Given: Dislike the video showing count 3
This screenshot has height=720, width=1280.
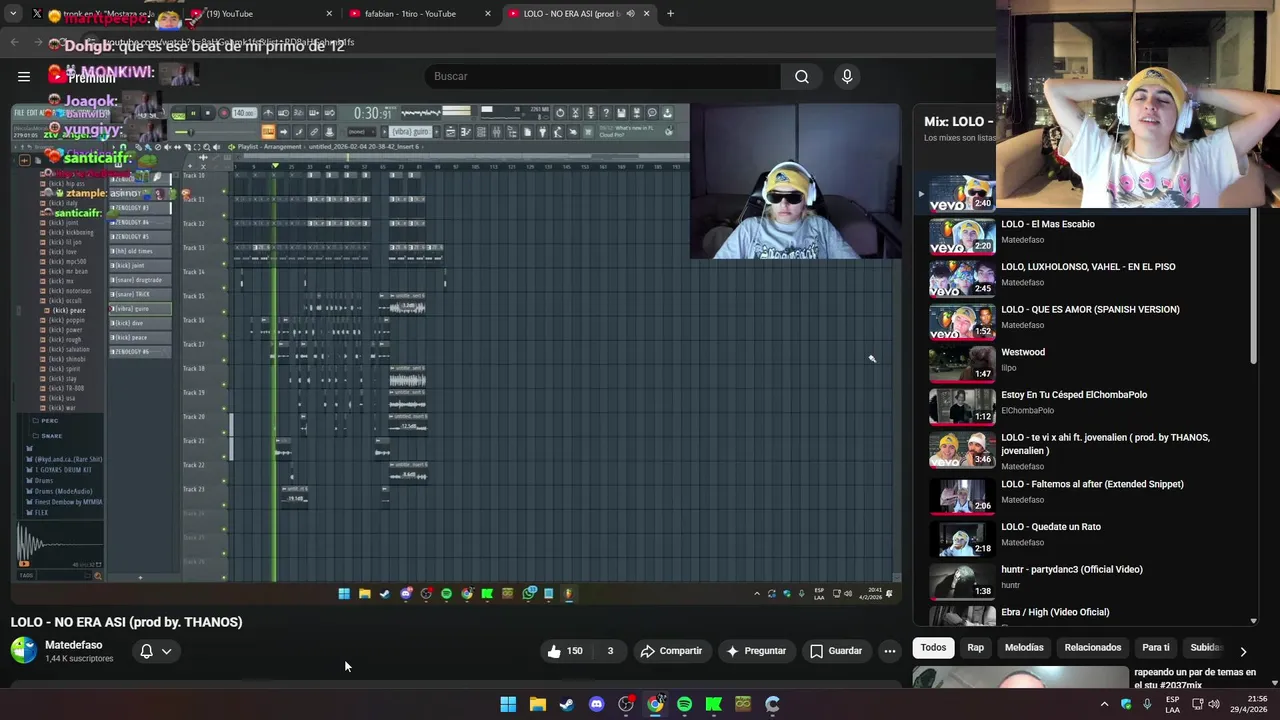Looking at the screenshot, I should pos(610,651).
